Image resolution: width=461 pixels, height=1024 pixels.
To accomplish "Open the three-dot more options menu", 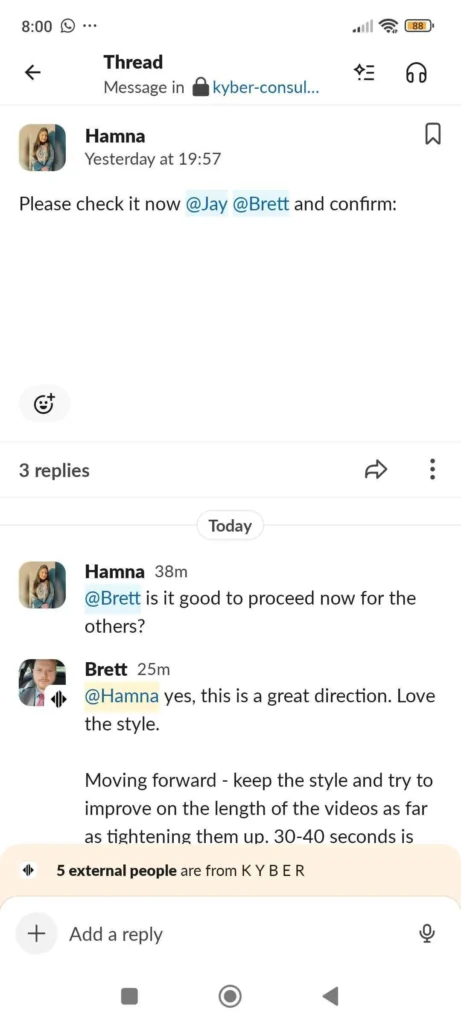I will pos(432,469).
